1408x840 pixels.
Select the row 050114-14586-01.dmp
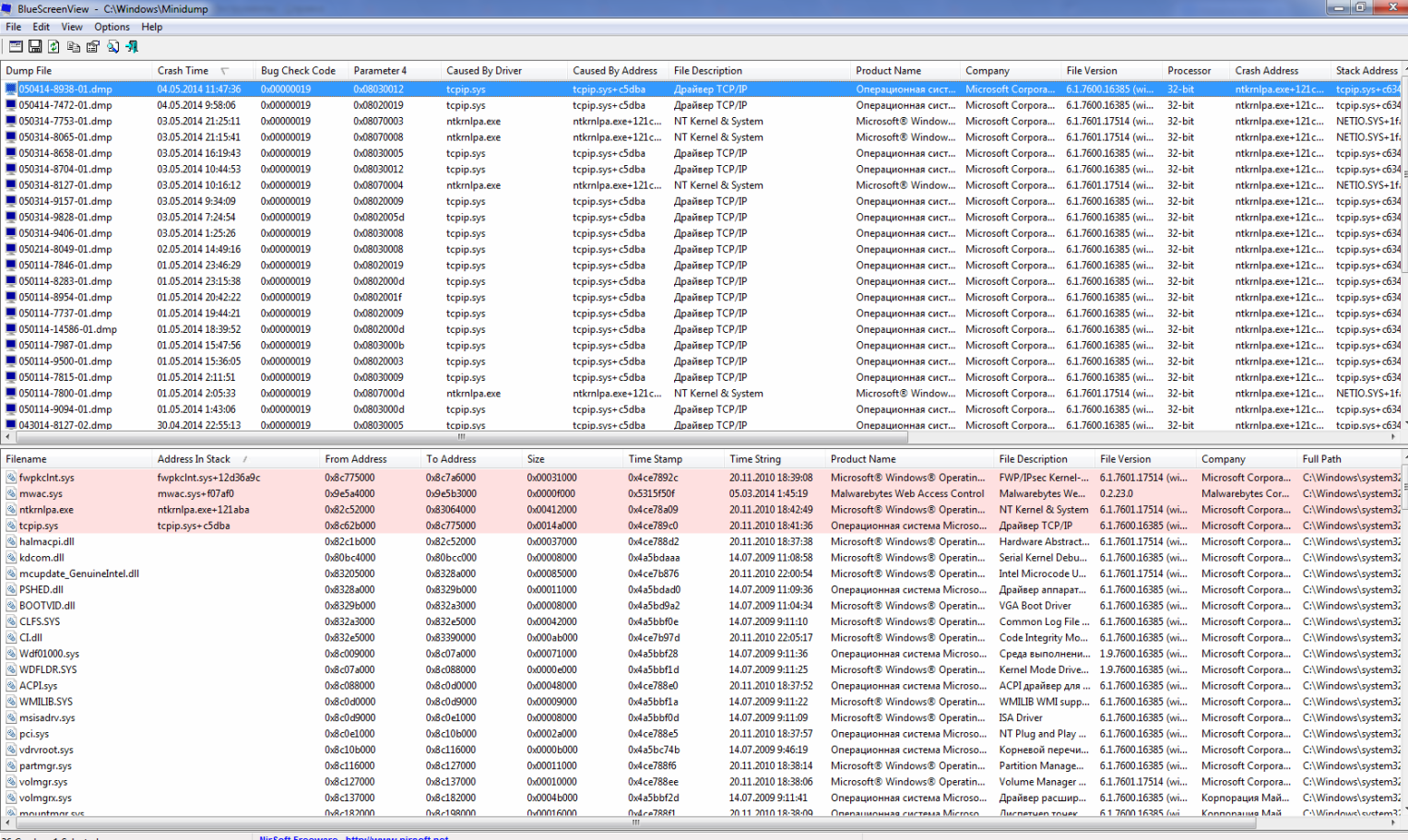701,329
